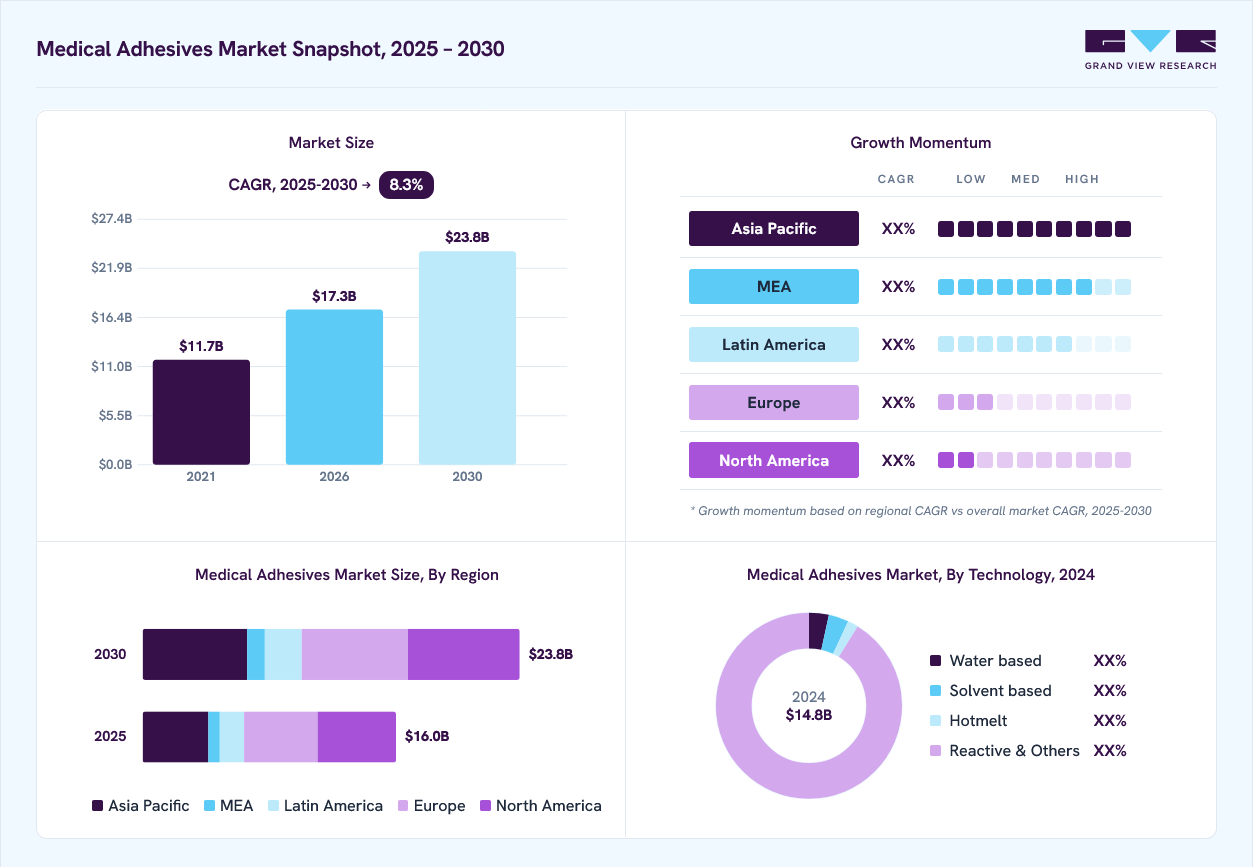
Task: Click the MEA momentum indicator squares
Action: point(1034,287)
